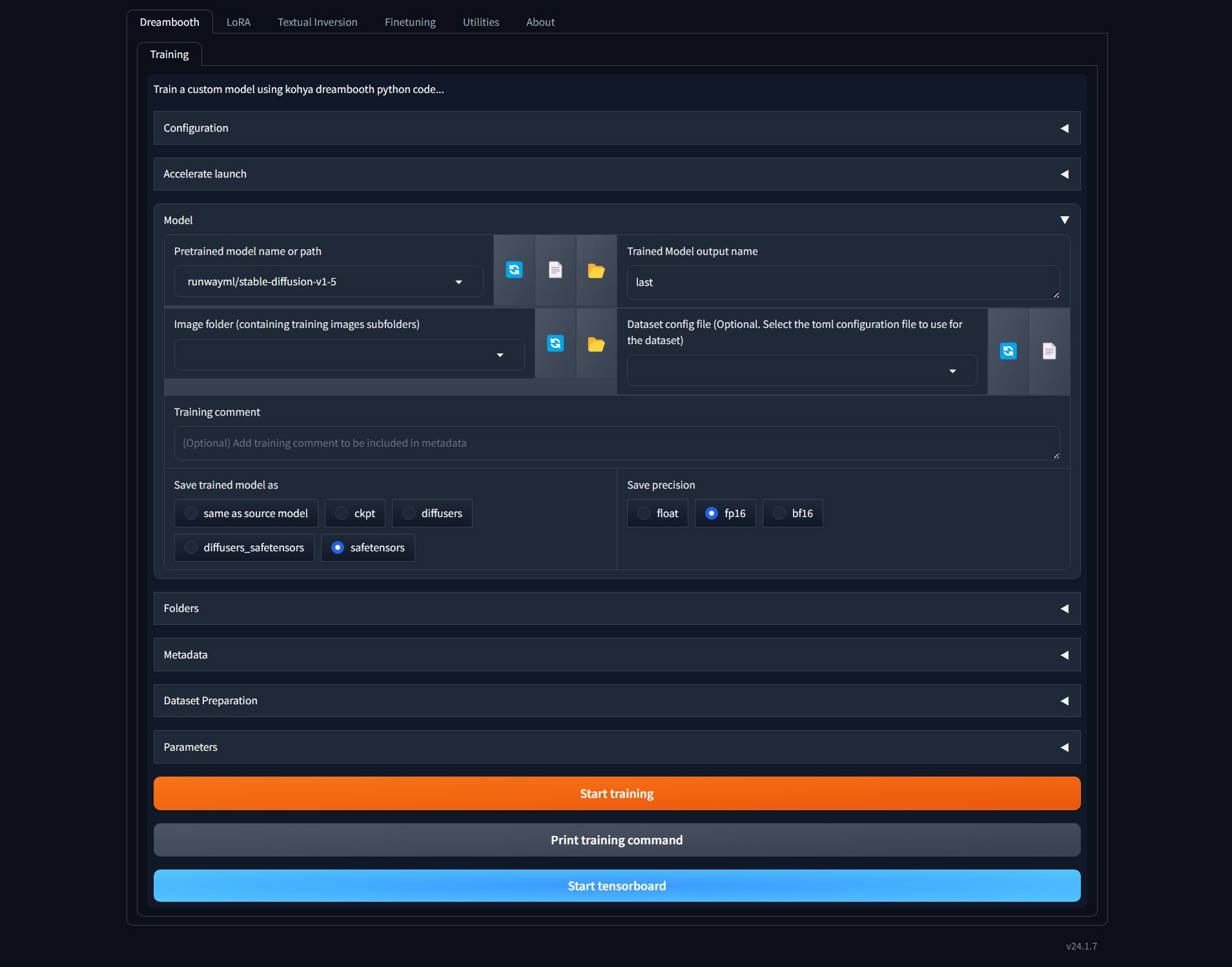Viewport: 1232px width, 967px height.
Task: Open the Textual Inversion tab
Action: pyautogui.click(x=318, y=22)
